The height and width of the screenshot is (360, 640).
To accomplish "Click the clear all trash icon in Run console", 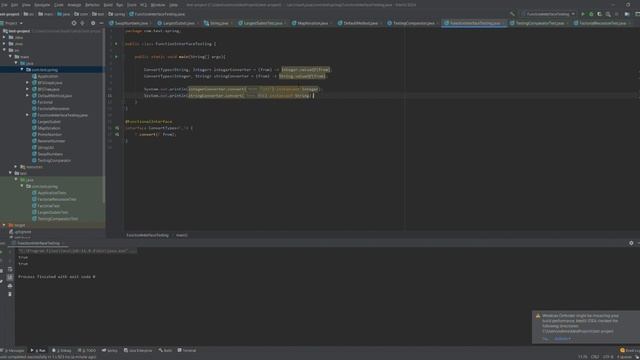I will click(x=10, y=294).
